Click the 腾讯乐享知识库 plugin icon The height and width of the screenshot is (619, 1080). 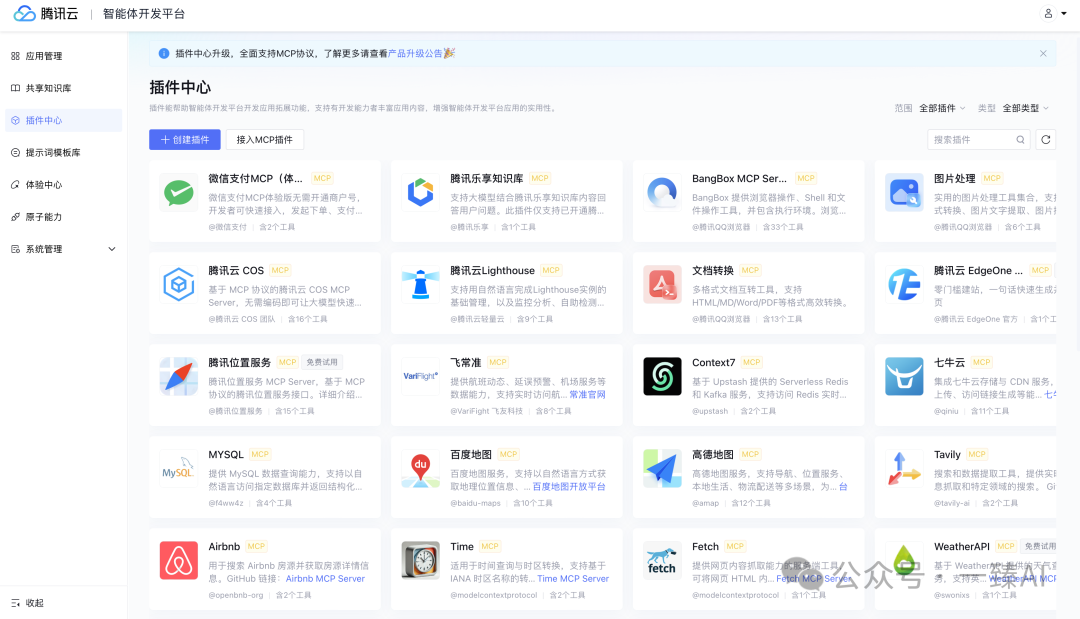click(x=420, y=193)
